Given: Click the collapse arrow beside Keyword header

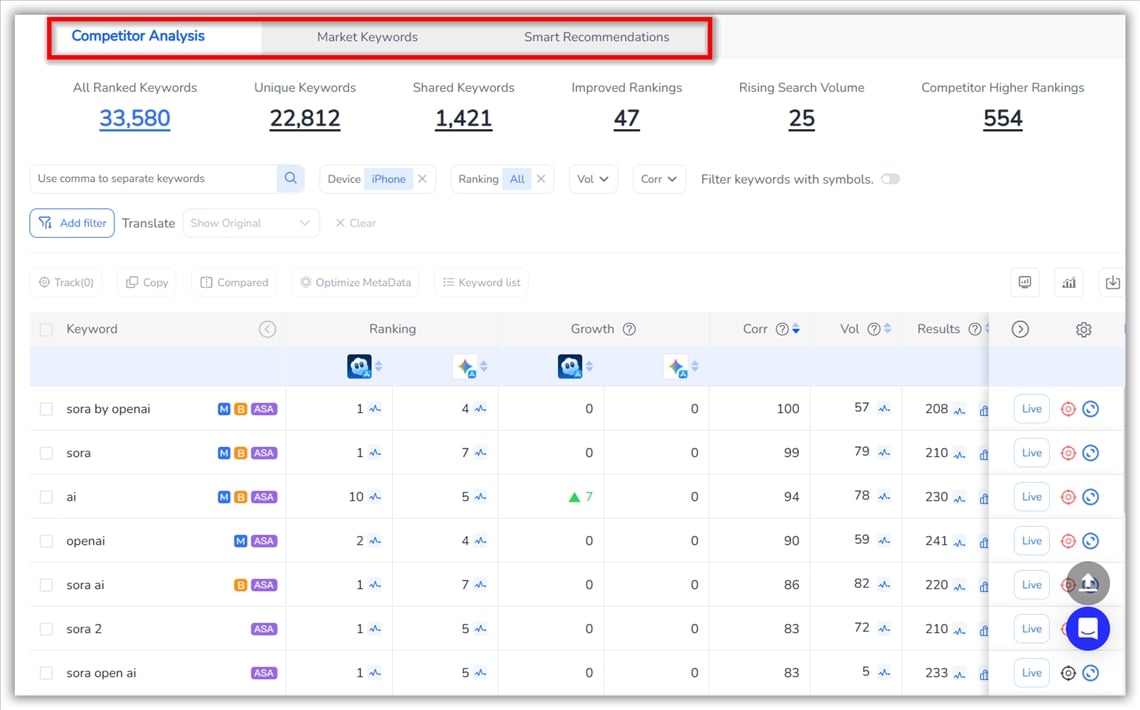Looking at the screenshot, I should (267, 329).
